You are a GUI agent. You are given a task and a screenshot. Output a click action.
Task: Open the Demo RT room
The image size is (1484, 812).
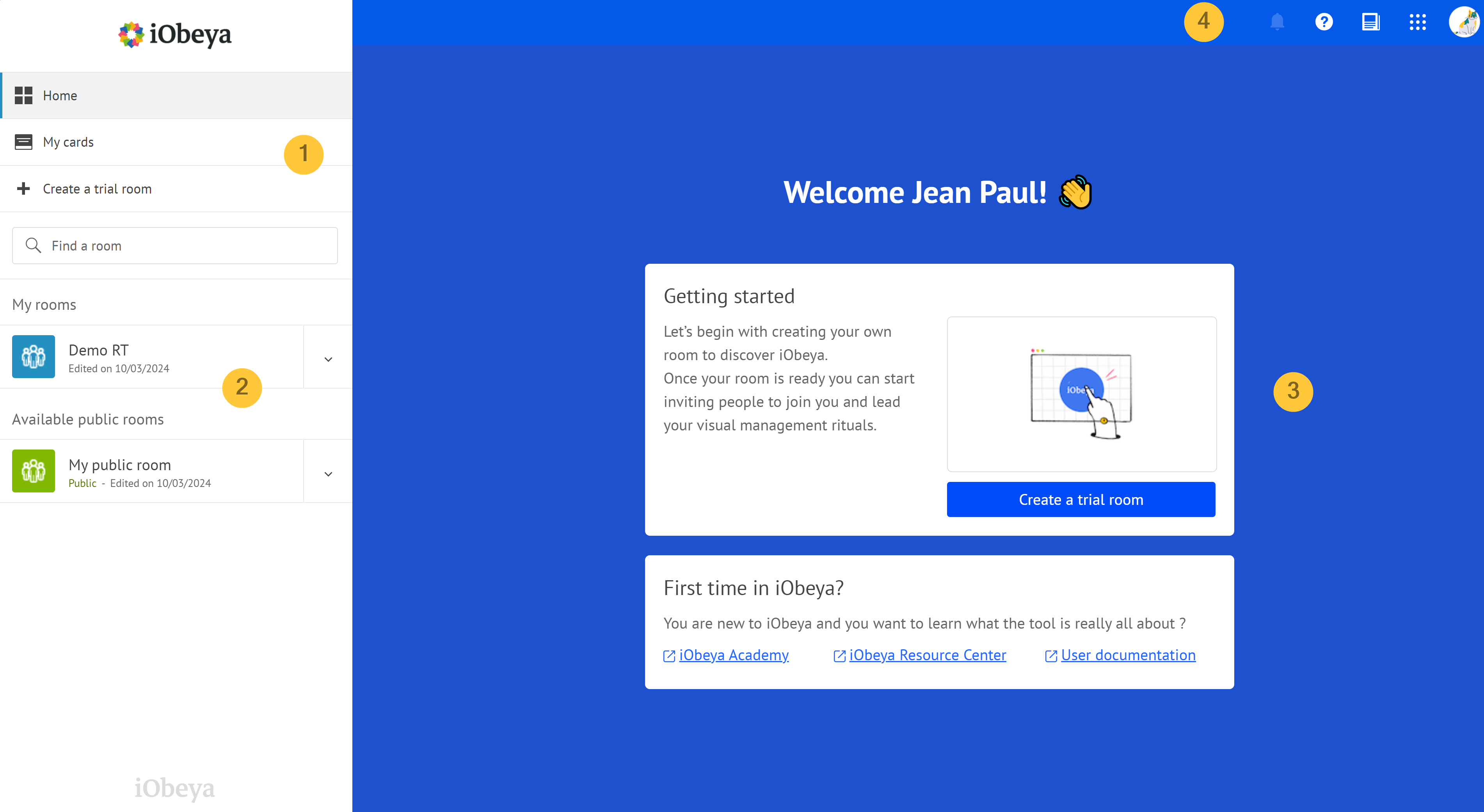tap(152, 357)
